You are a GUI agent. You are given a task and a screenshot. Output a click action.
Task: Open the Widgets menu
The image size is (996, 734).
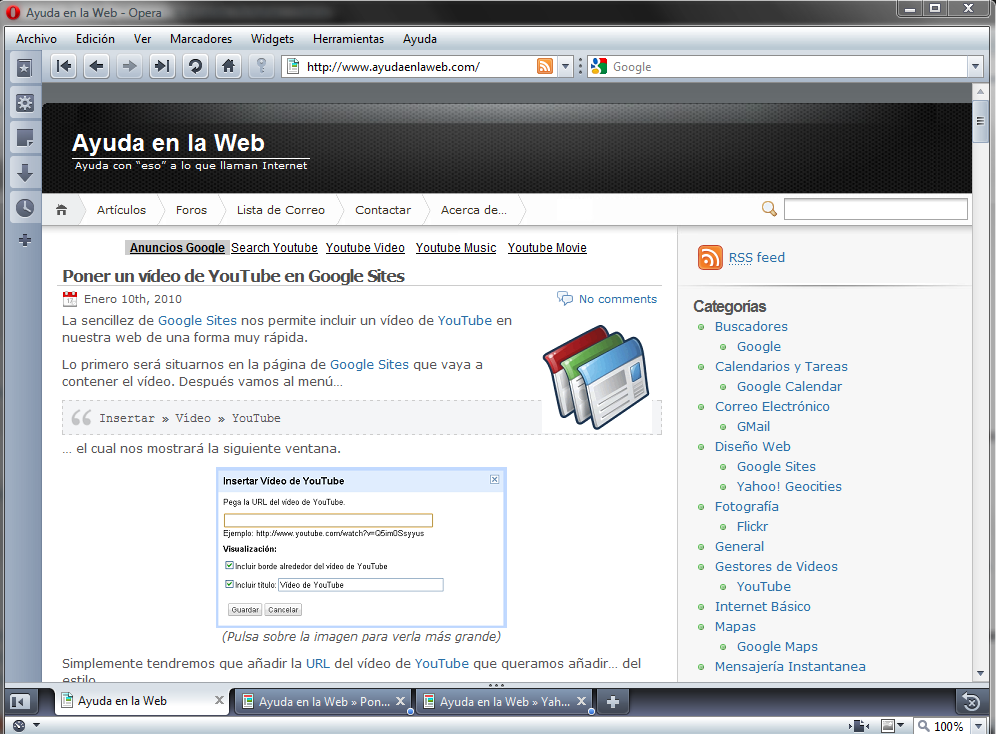[x=273, y=39]
